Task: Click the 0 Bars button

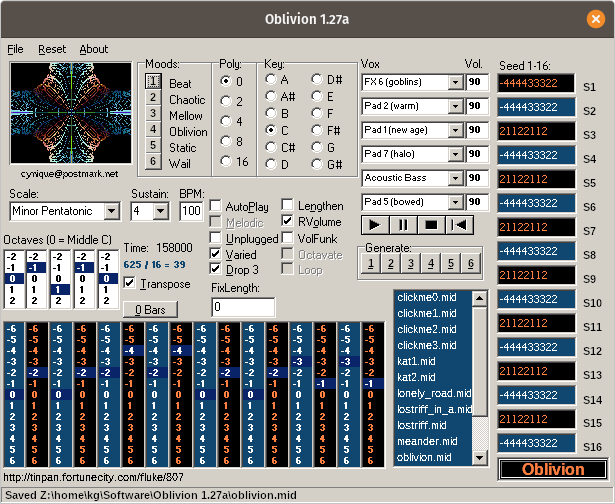Action: pyautogui.click(x=151, y=310)
